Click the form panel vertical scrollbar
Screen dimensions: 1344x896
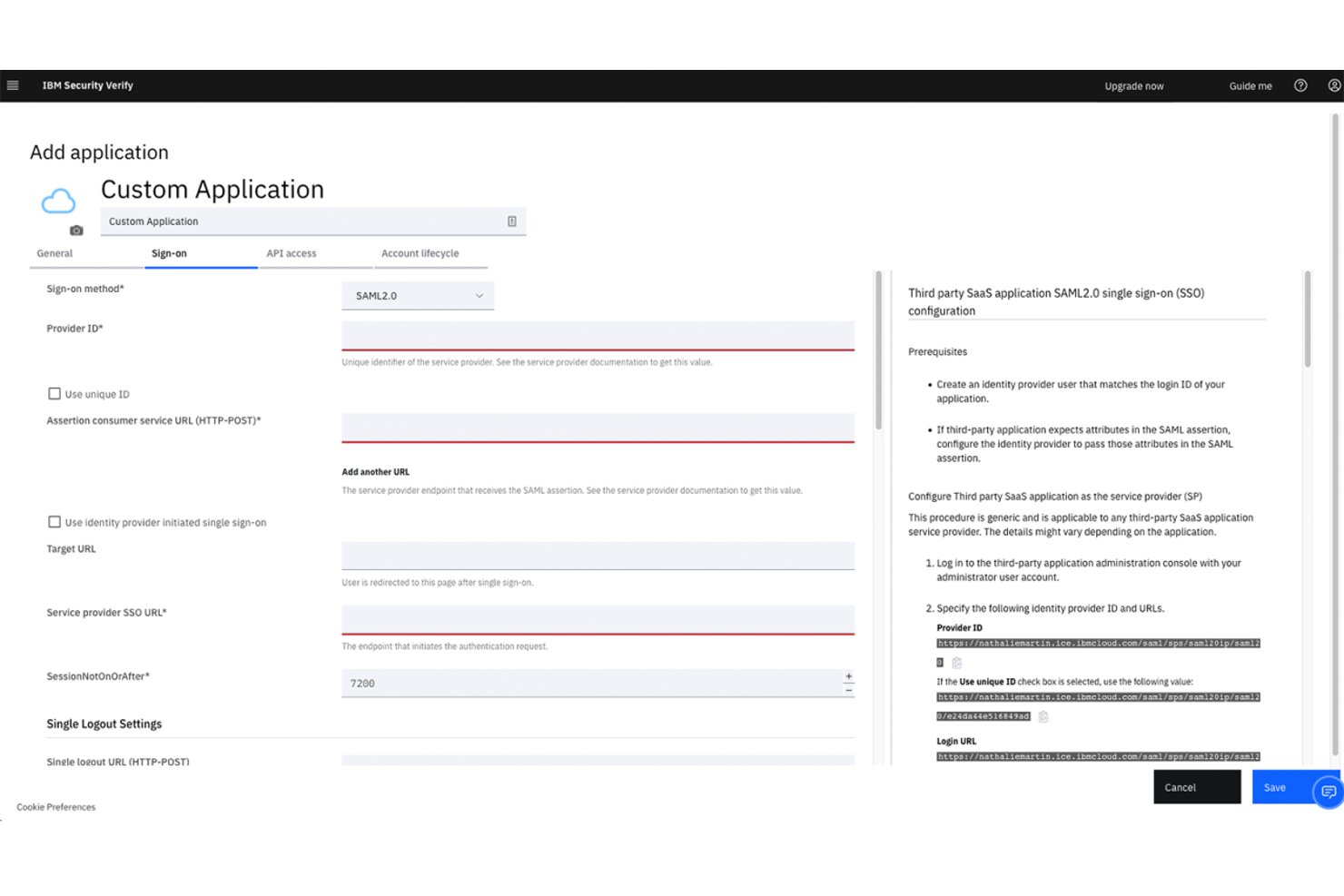pos(878,350)
